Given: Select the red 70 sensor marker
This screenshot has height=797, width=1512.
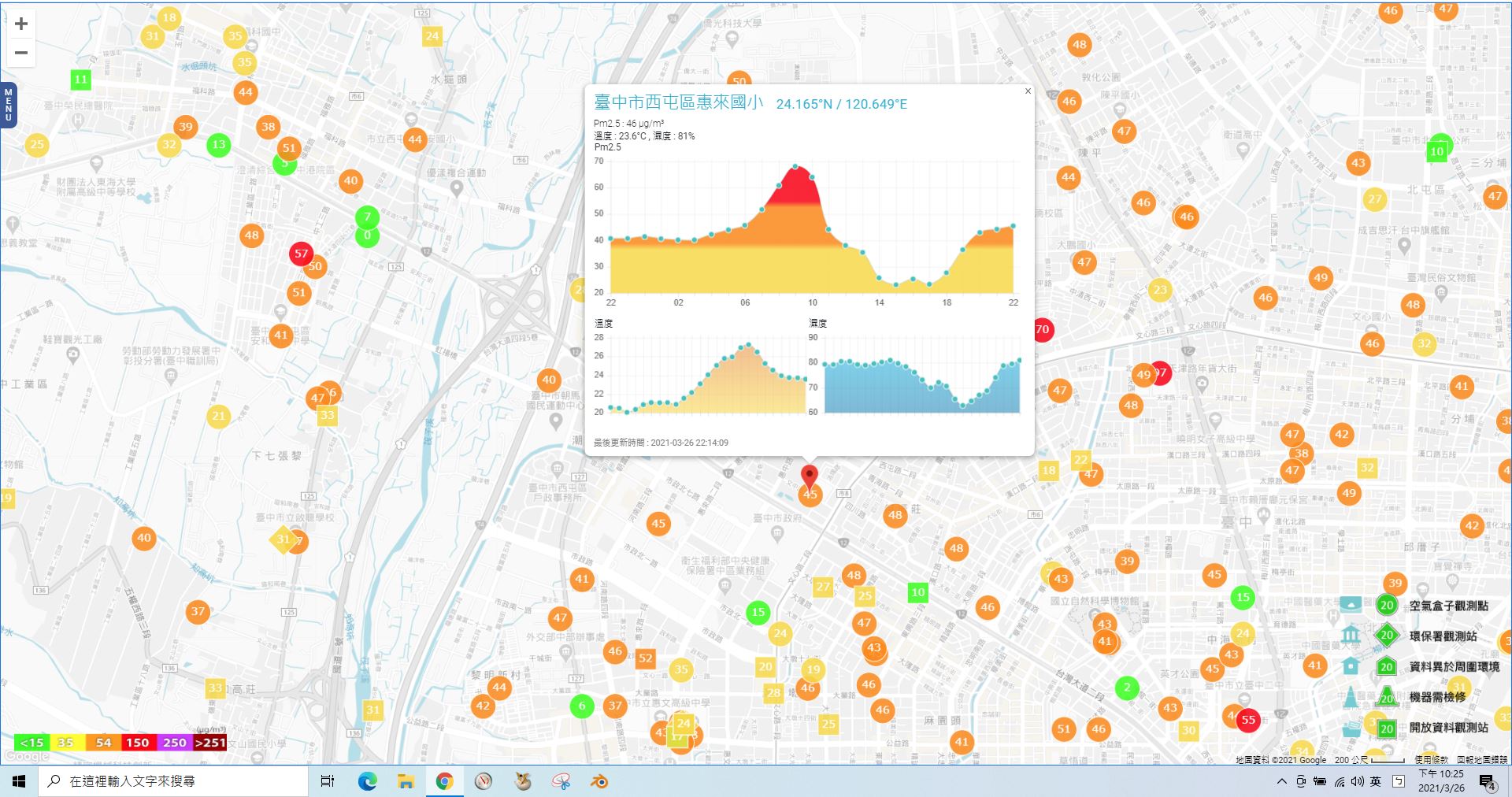Looking at the screenshot, I should (x=1043, y=330).
